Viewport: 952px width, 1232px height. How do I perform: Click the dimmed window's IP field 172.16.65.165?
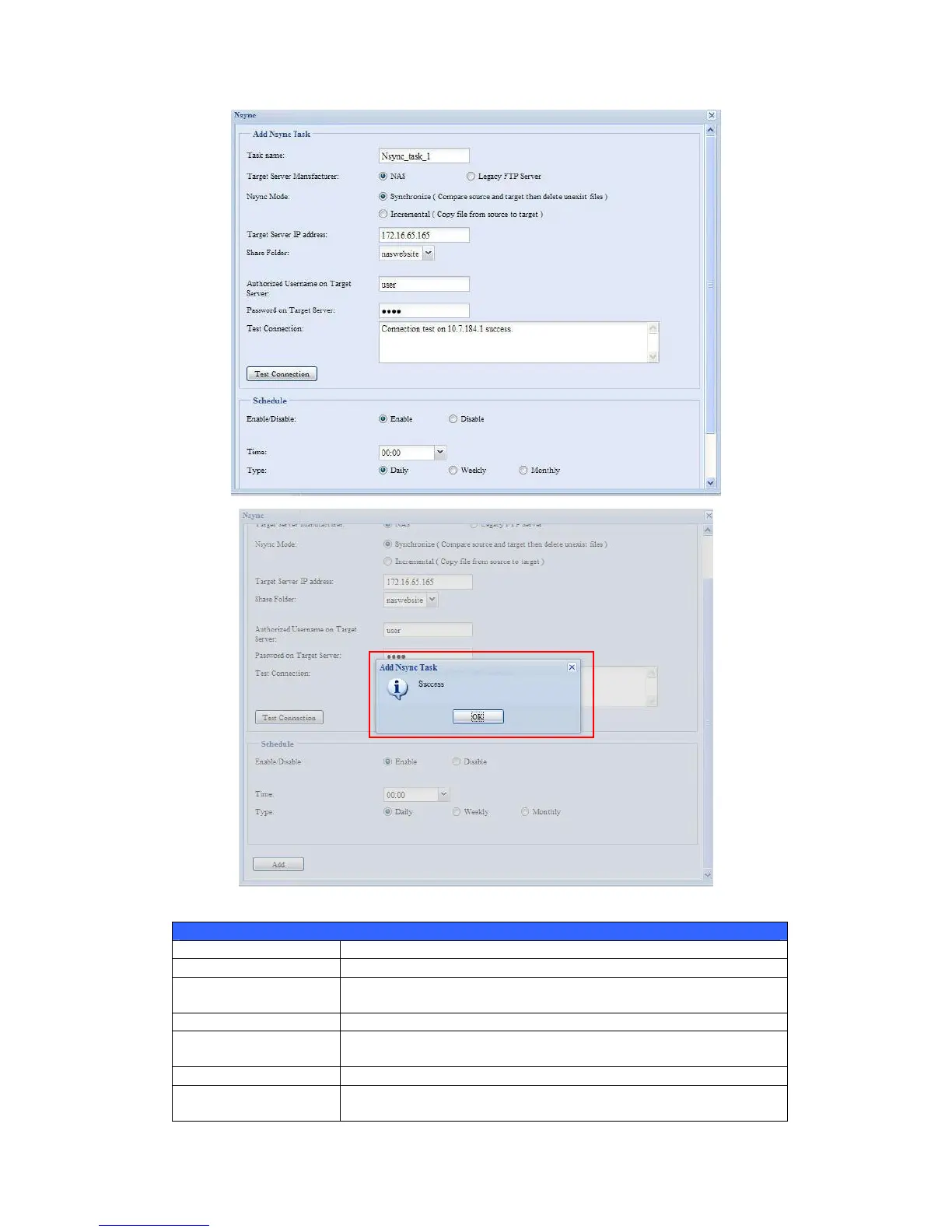[x=428, y=582]
